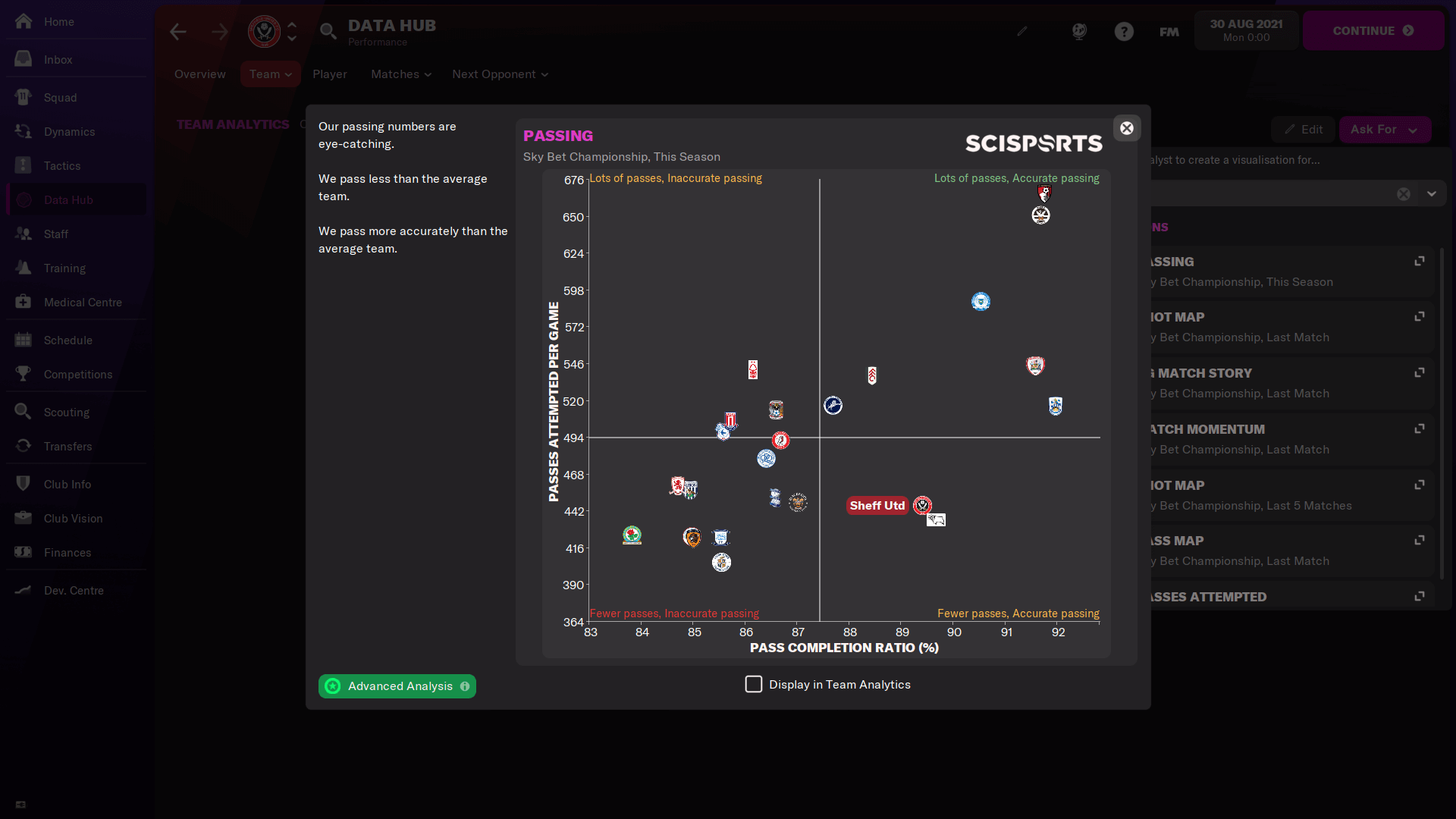Image resolution: width=1456 pixels, height=819 pixels.
Task: Expand the Team tab dropdown
Action: (x=271, y=74)
